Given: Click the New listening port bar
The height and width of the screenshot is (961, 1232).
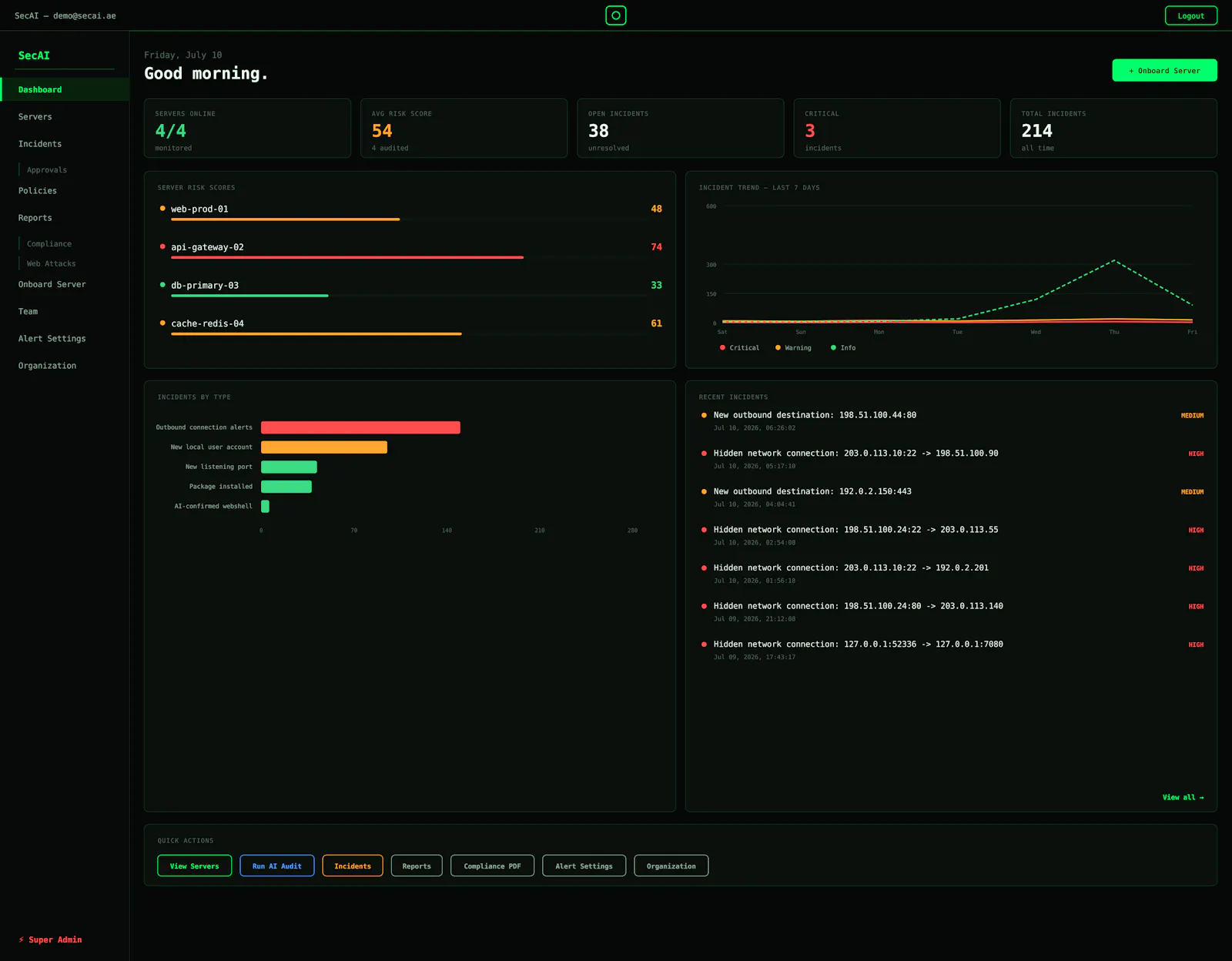Looking at the screenshot, I should 289,467.
